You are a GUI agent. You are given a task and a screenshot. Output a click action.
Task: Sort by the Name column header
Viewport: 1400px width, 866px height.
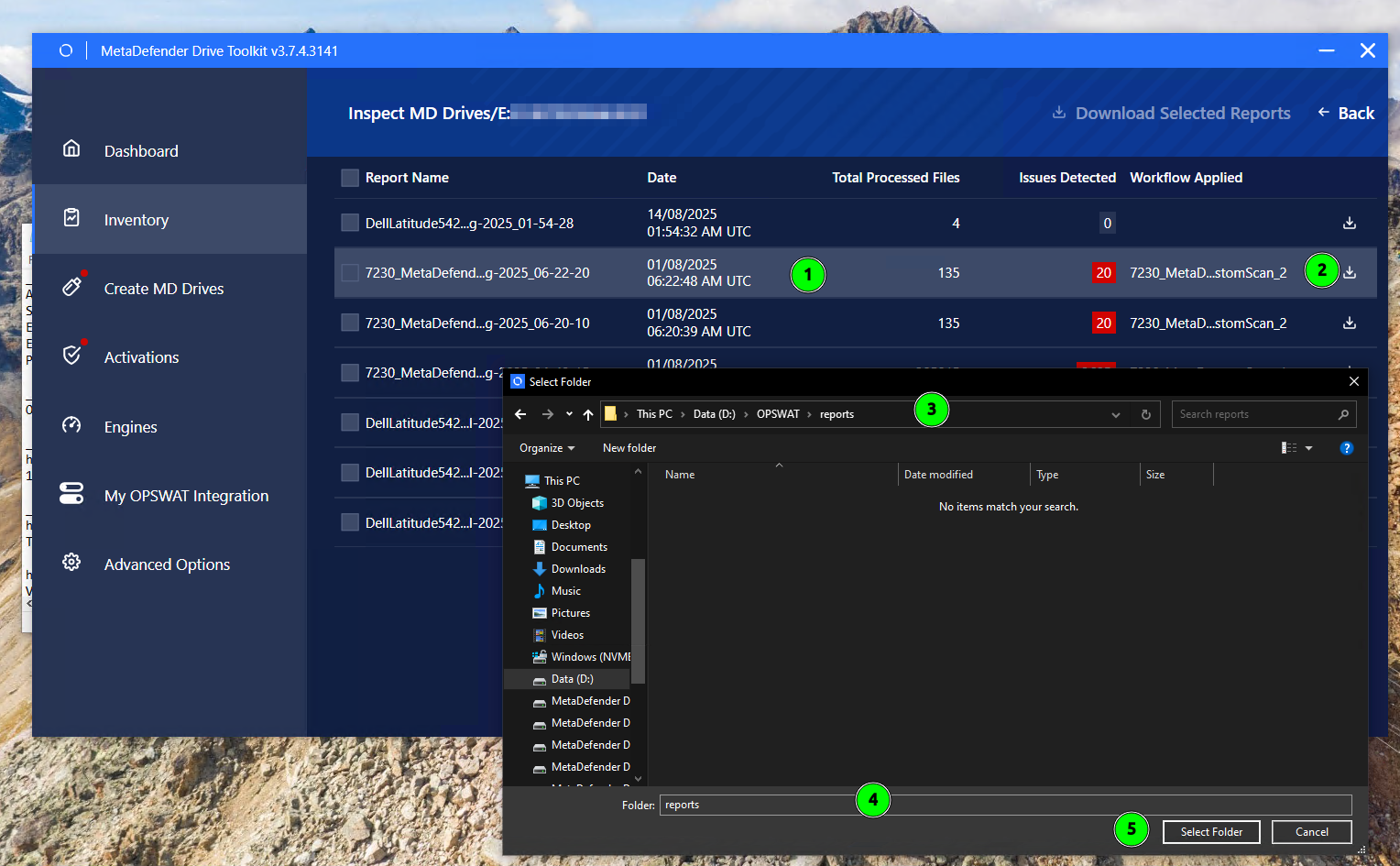tap(680, 475)
